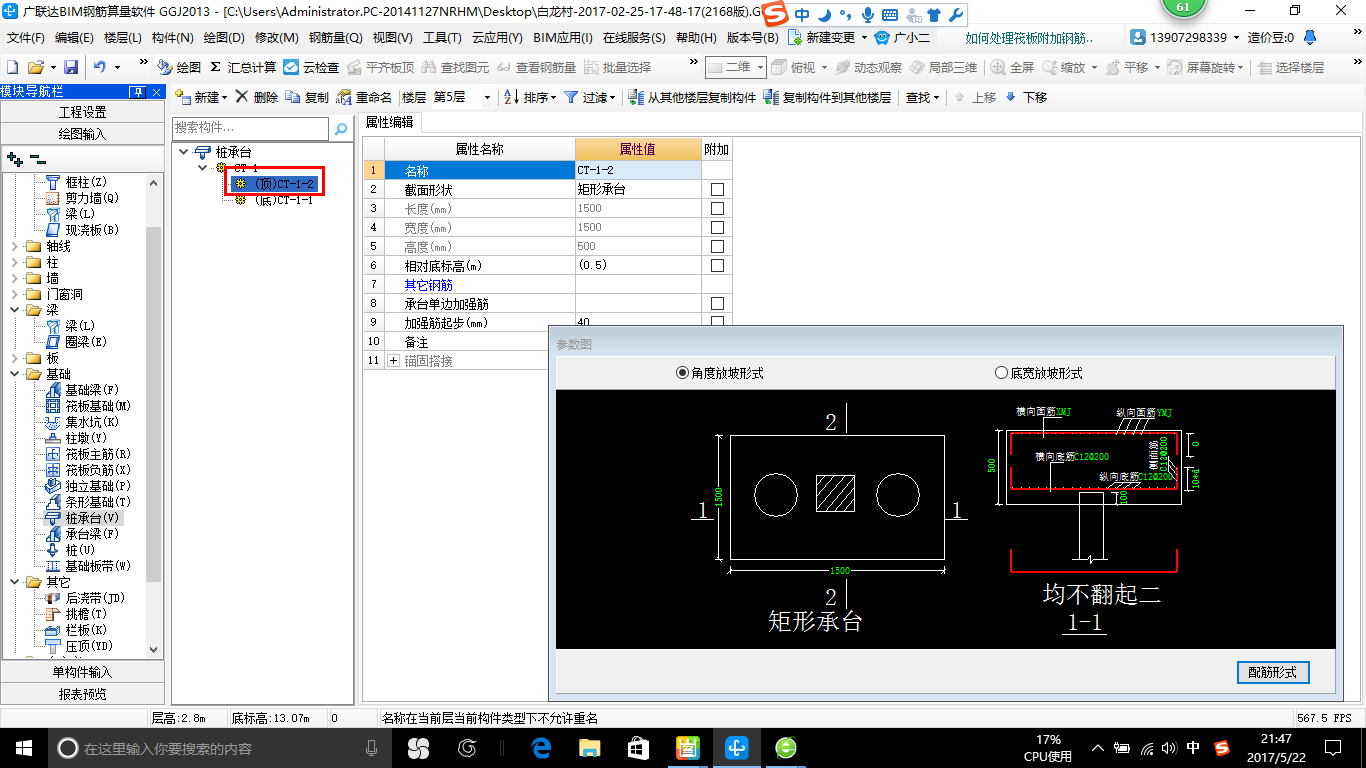Undo the last action
The height and width of the screenshot is (768, 1366).
click(100, 67)
